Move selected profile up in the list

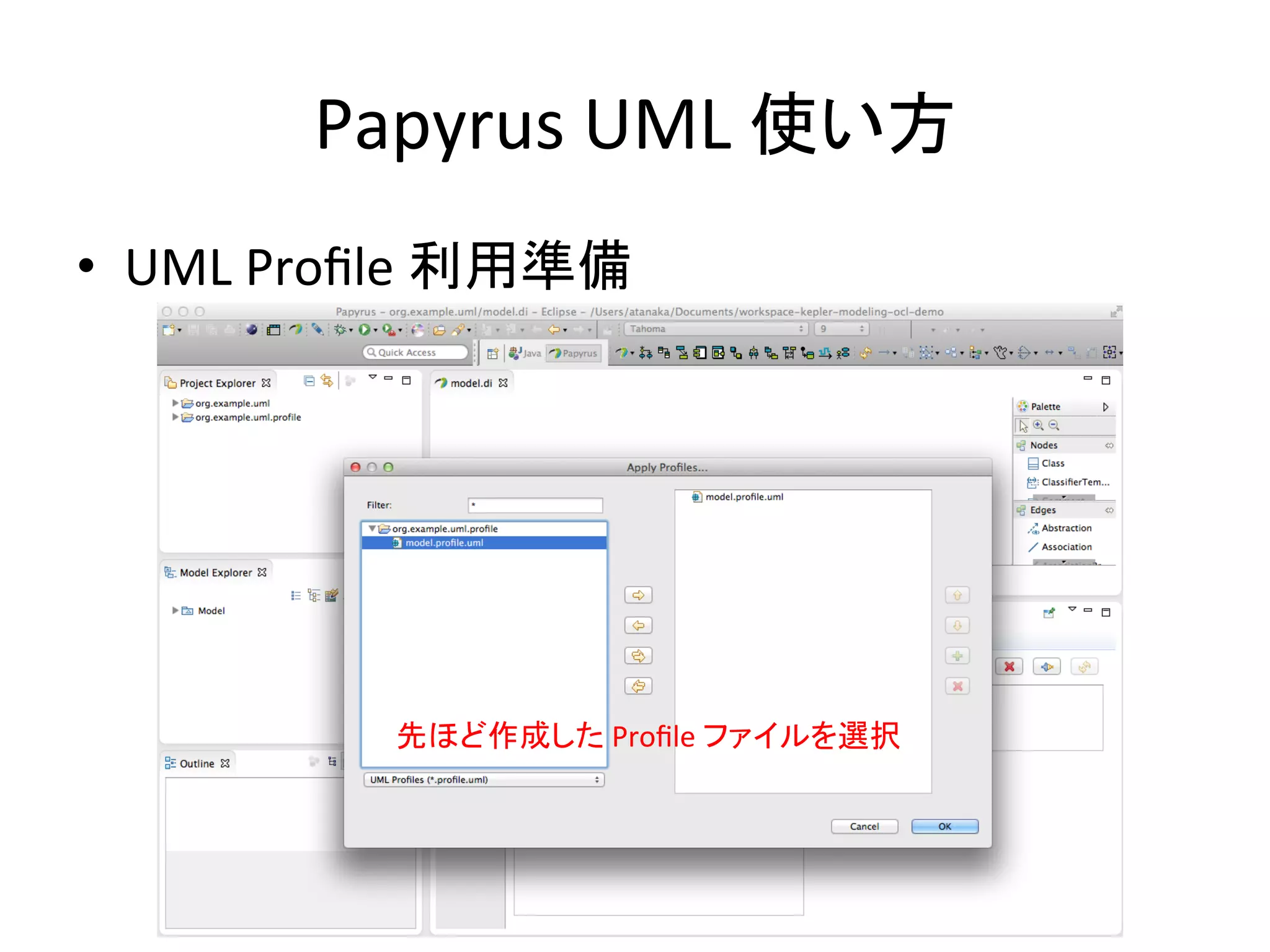coord(957,595)
